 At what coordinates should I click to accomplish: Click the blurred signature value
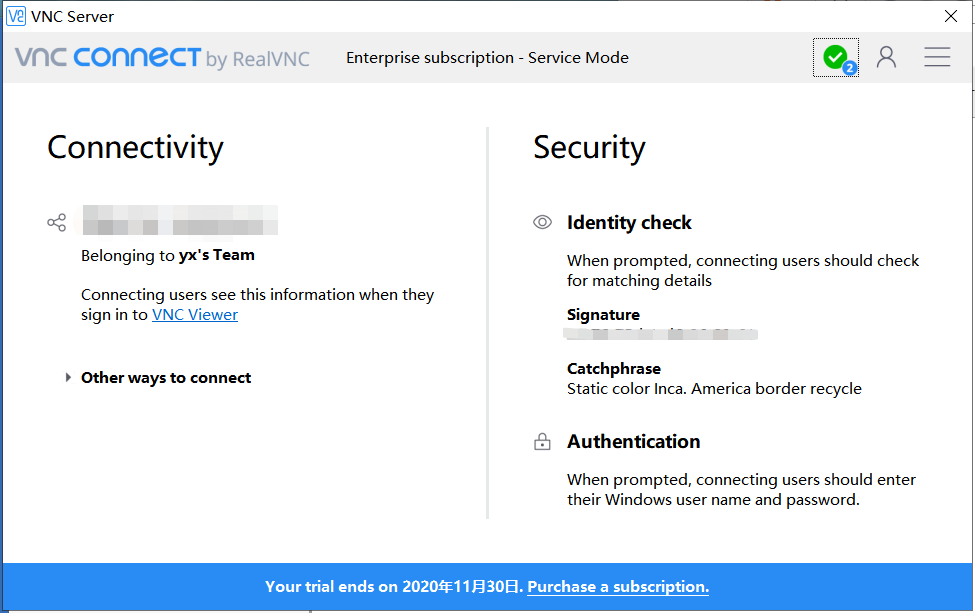[660, 334]
